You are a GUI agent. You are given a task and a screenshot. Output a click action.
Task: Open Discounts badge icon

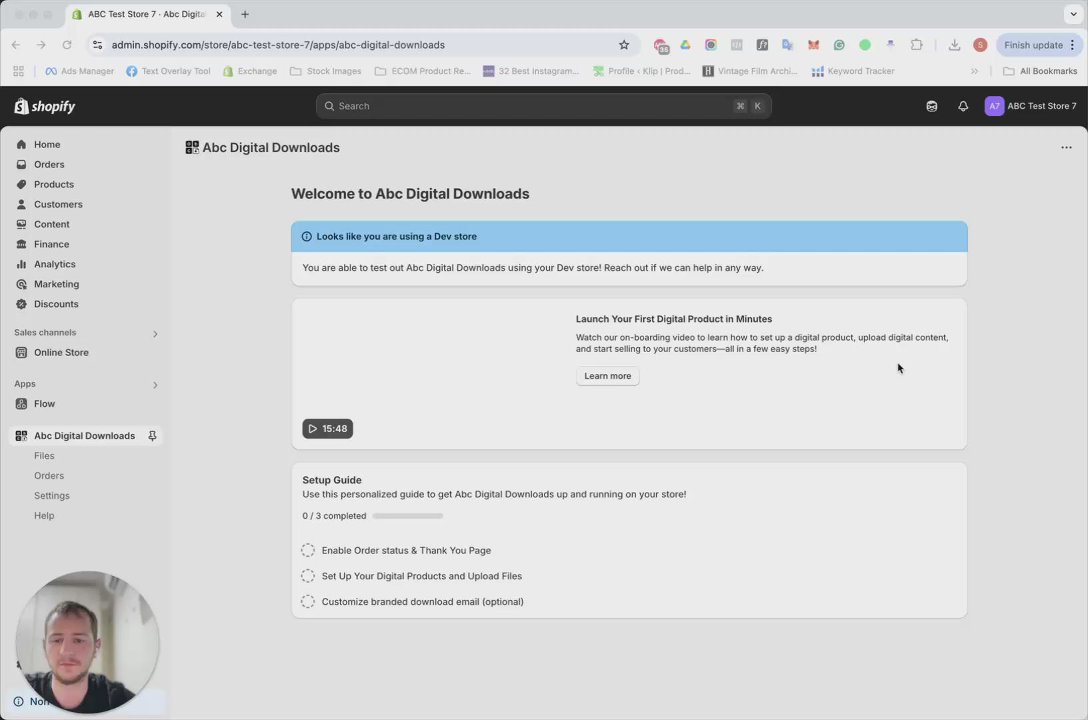tap(22, 304)
